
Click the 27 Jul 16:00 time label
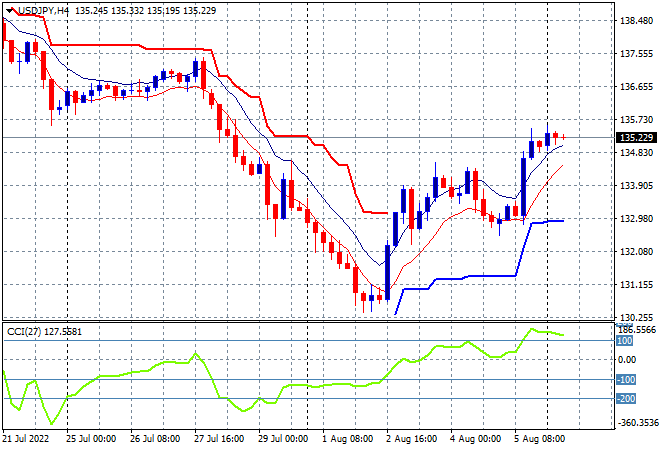(x=219, y=439)
